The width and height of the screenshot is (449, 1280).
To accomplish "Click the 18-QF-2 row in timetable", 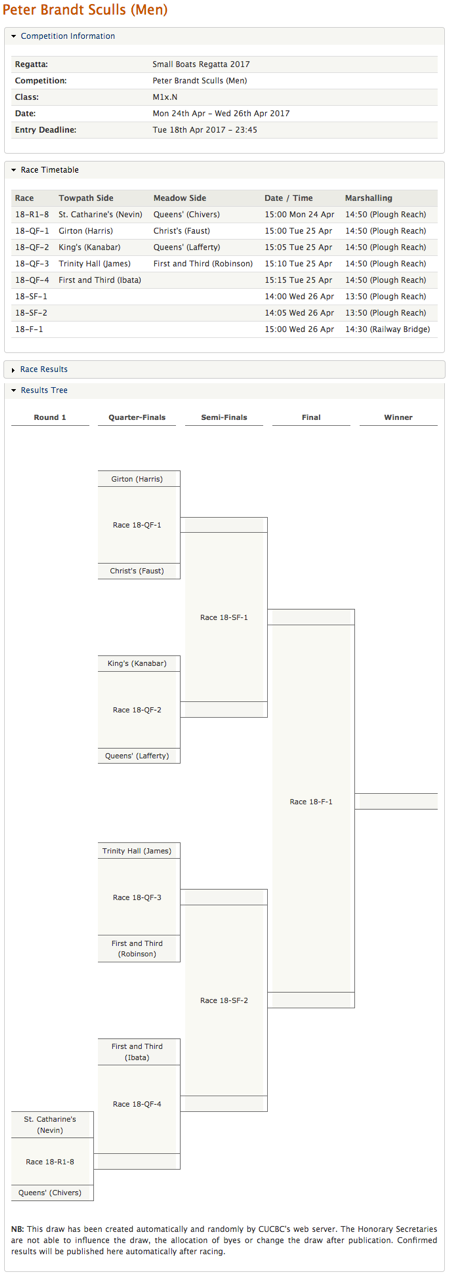I will tap(224, 247).
